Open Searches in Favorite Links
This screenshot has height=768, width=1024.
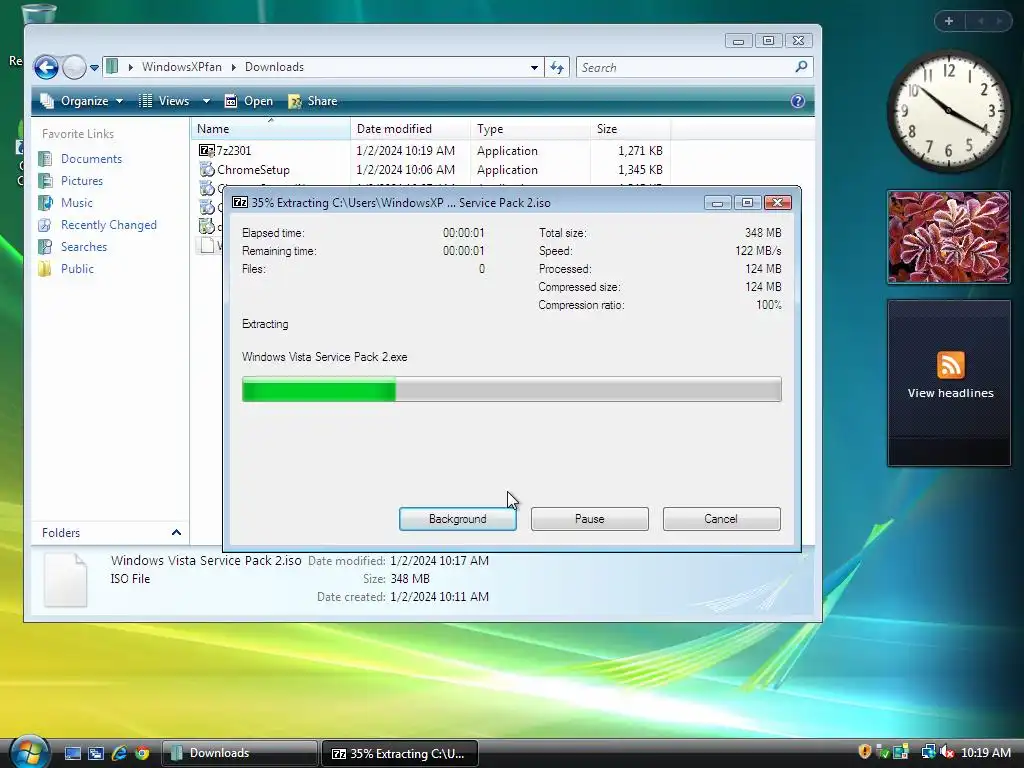pyautogui.click(x=84, y=247)
